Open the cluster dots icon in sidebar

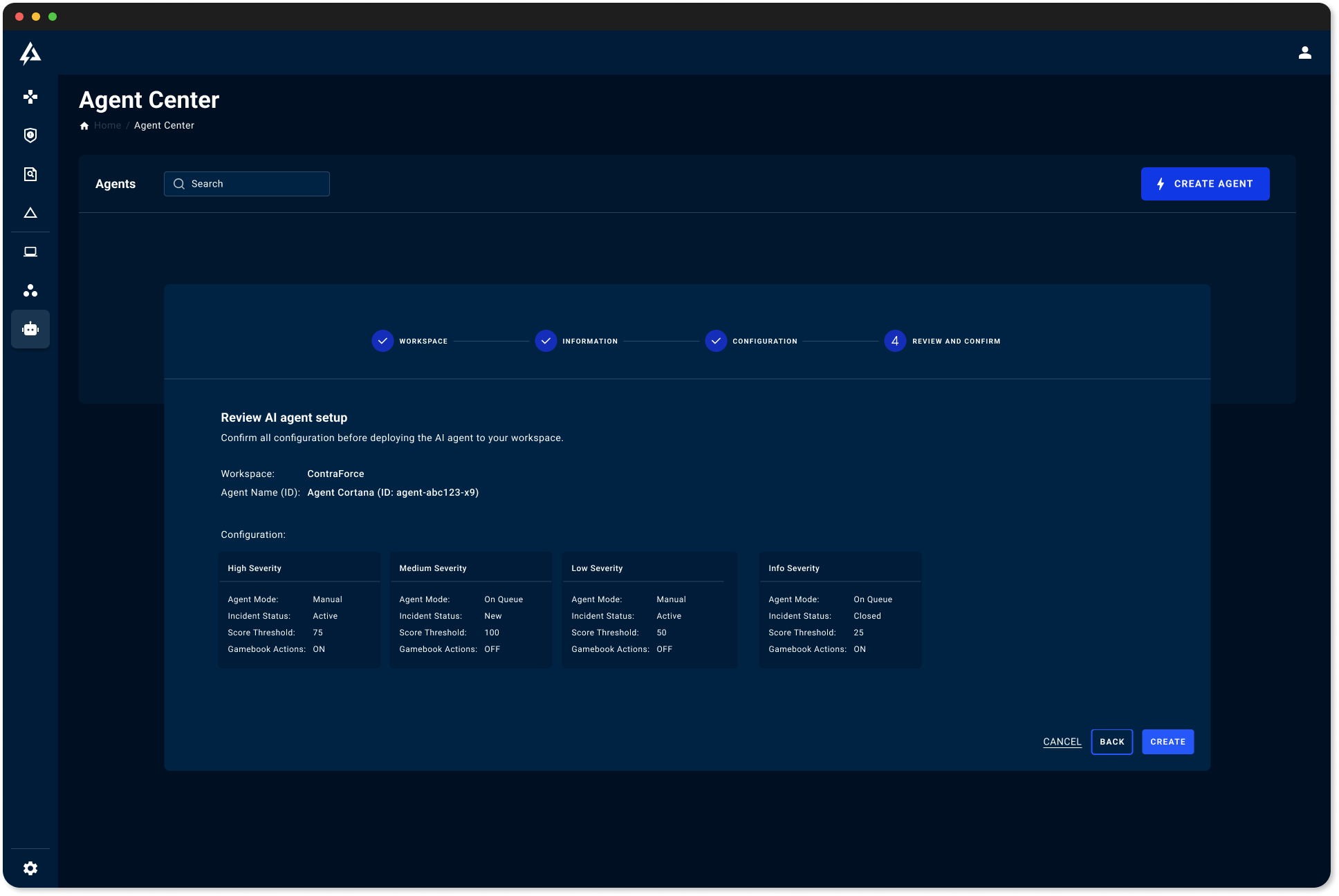point(30,290)
